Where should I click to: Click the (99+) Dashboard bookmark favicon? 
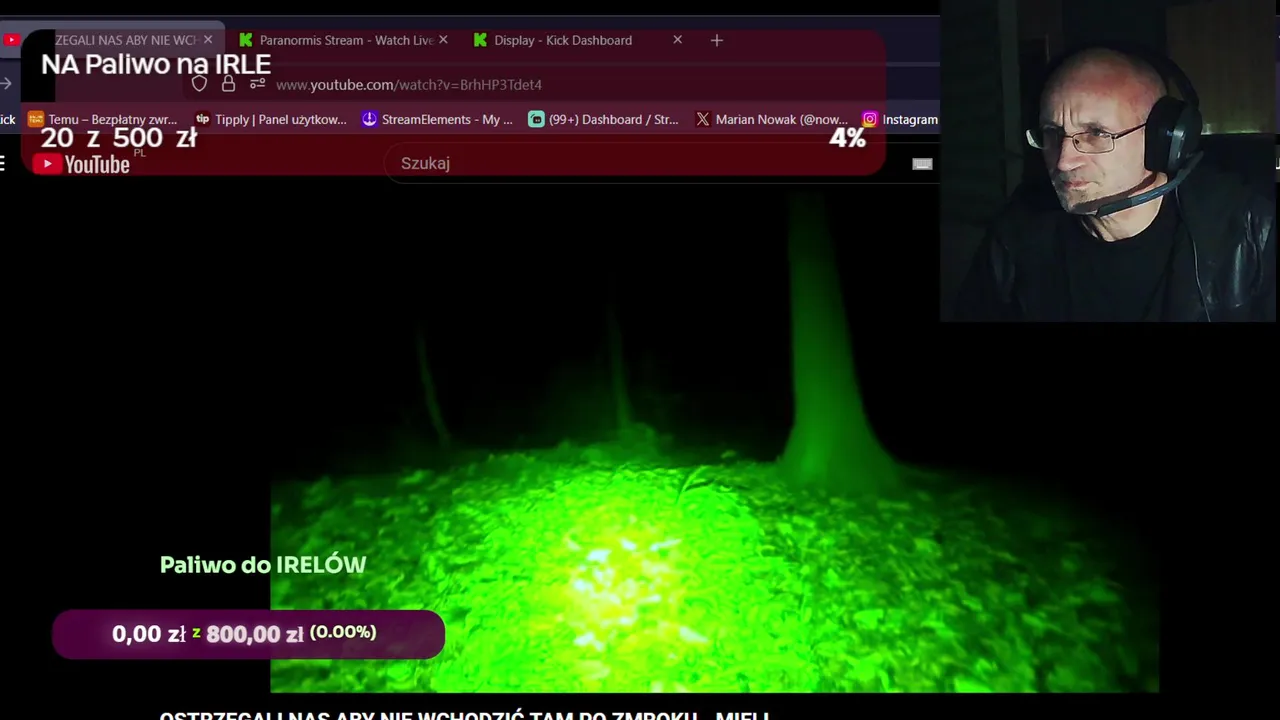[536, 119]
